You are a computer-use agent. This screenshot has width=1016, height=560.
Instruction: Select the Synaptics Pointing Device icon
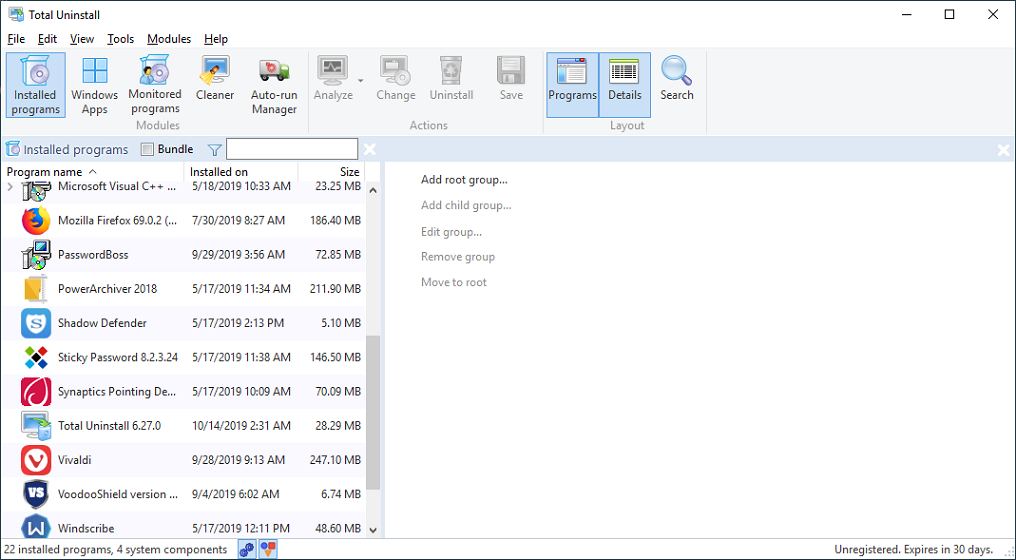[x=36, y=391]
